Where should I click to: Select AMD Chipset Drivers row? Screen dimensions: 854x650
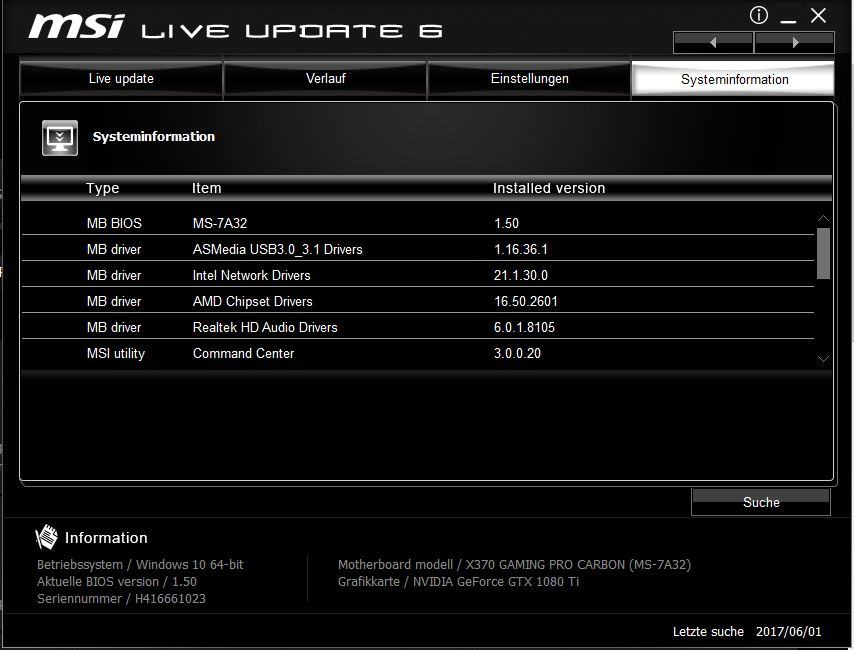[418, 301]
